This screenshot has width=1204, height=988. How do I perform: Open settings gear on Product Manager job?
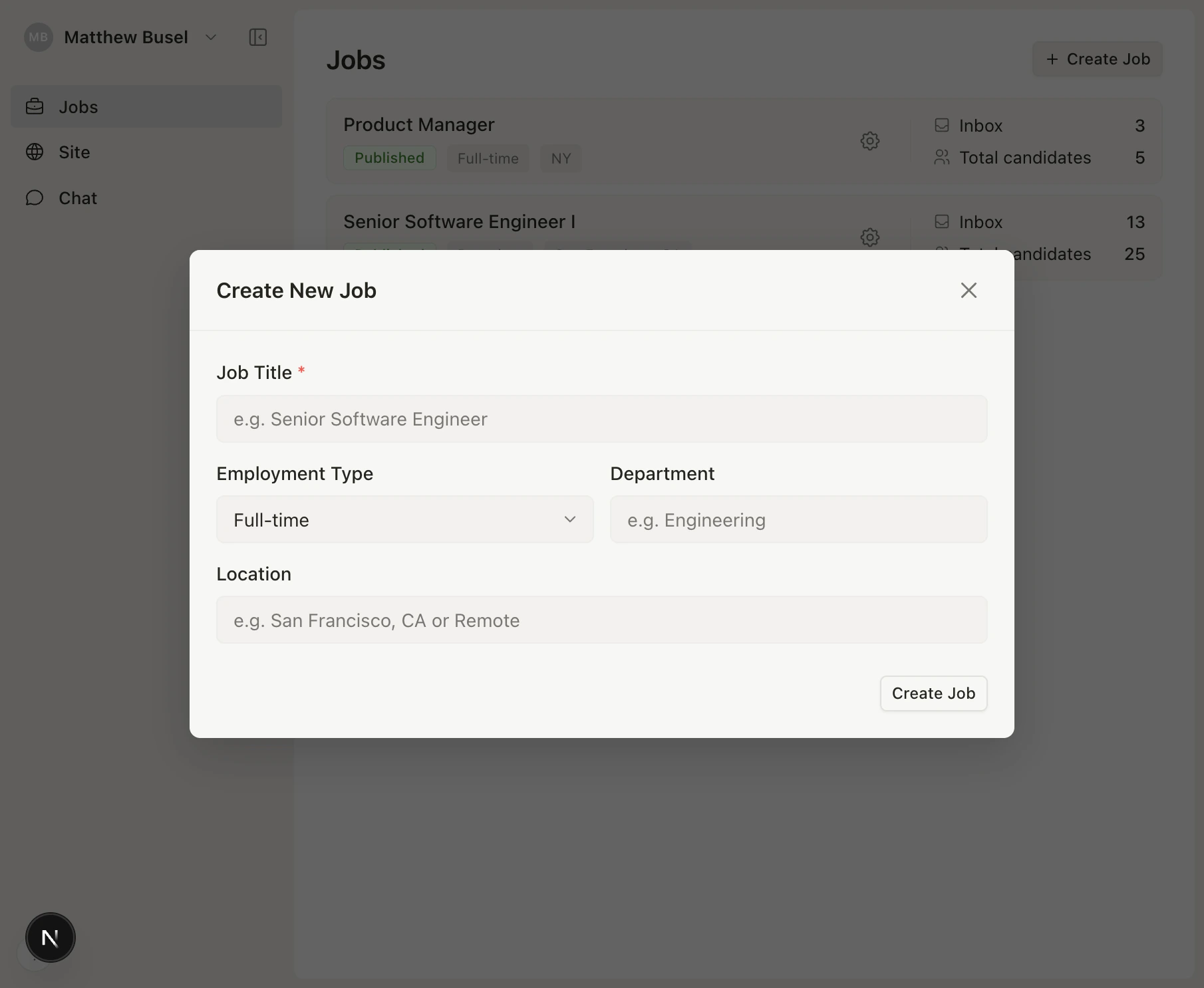(x=870, y=140)
